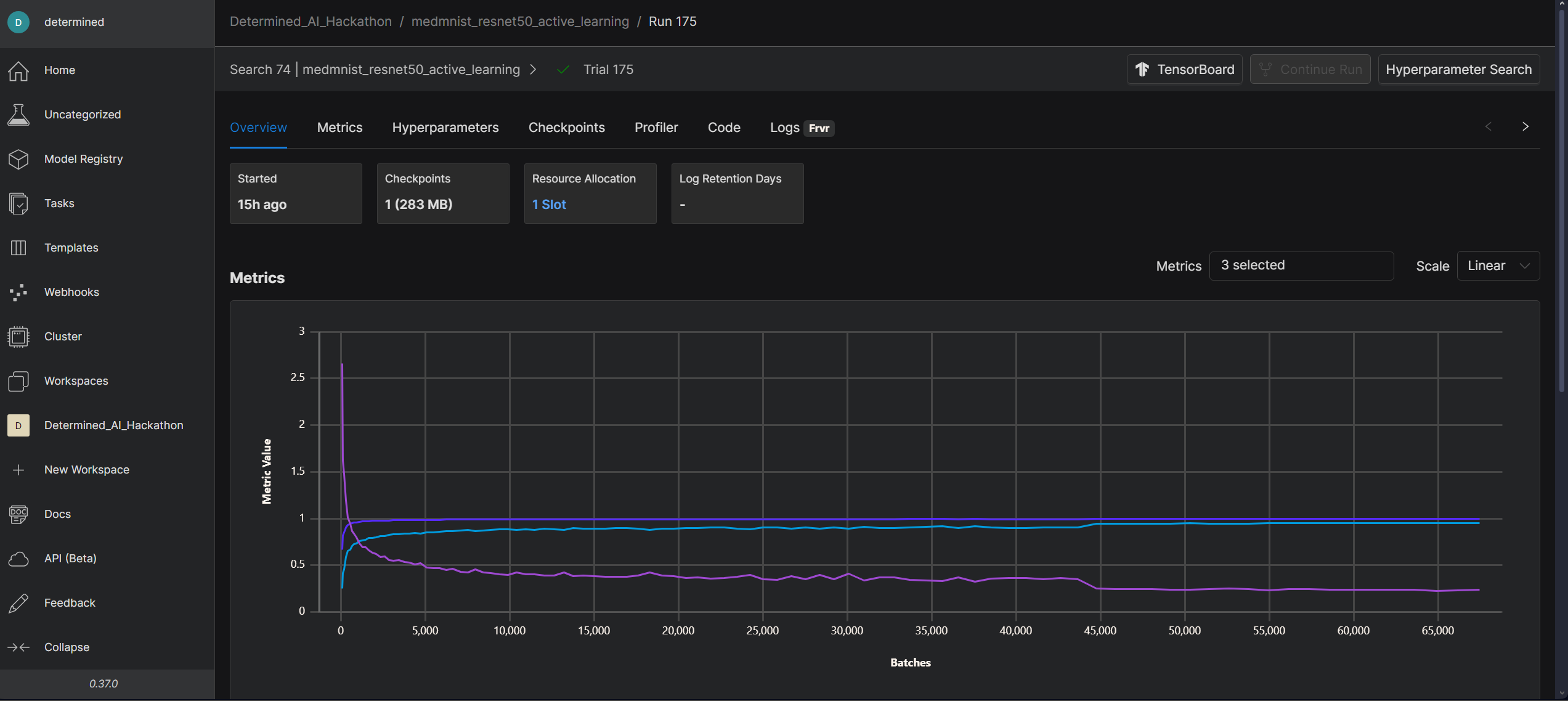The width and height of the screenshot is (1568, 701).
Task: Open Tasks icon in sidebar
Action: point(18,203)
